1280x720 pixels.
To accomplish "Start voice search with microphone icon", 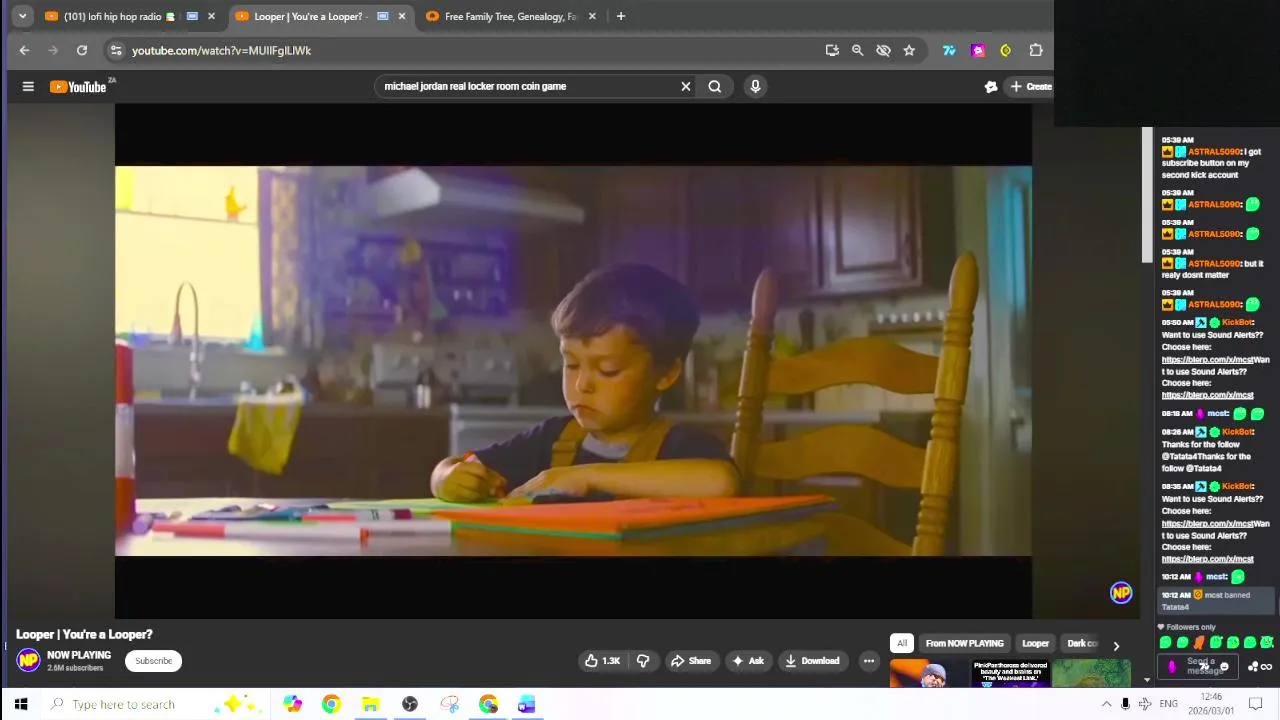I will click(x=755, y=86).
